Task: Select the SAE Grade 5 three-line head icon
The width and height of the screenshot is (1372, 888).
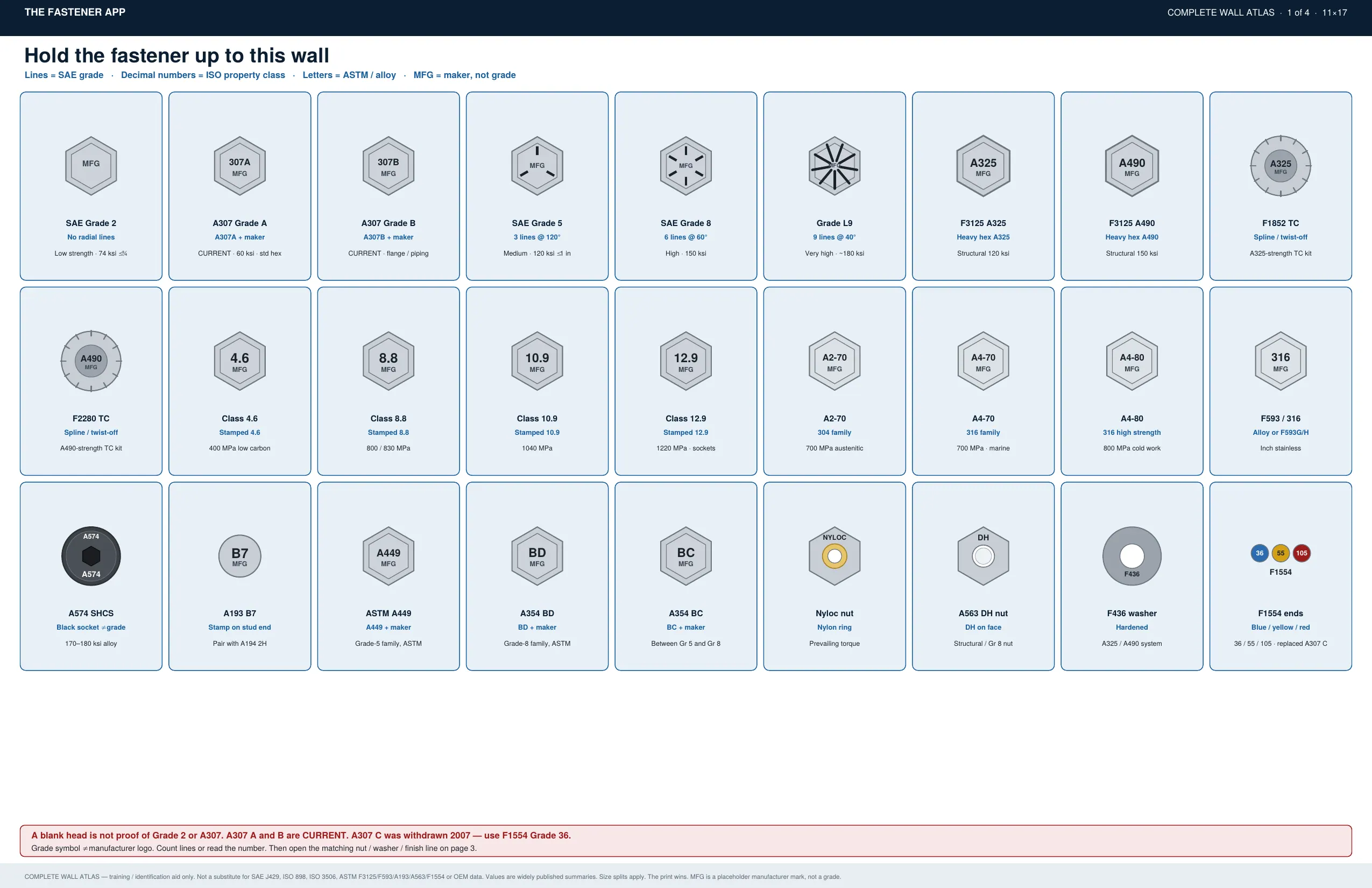Action: coord(538,166)
